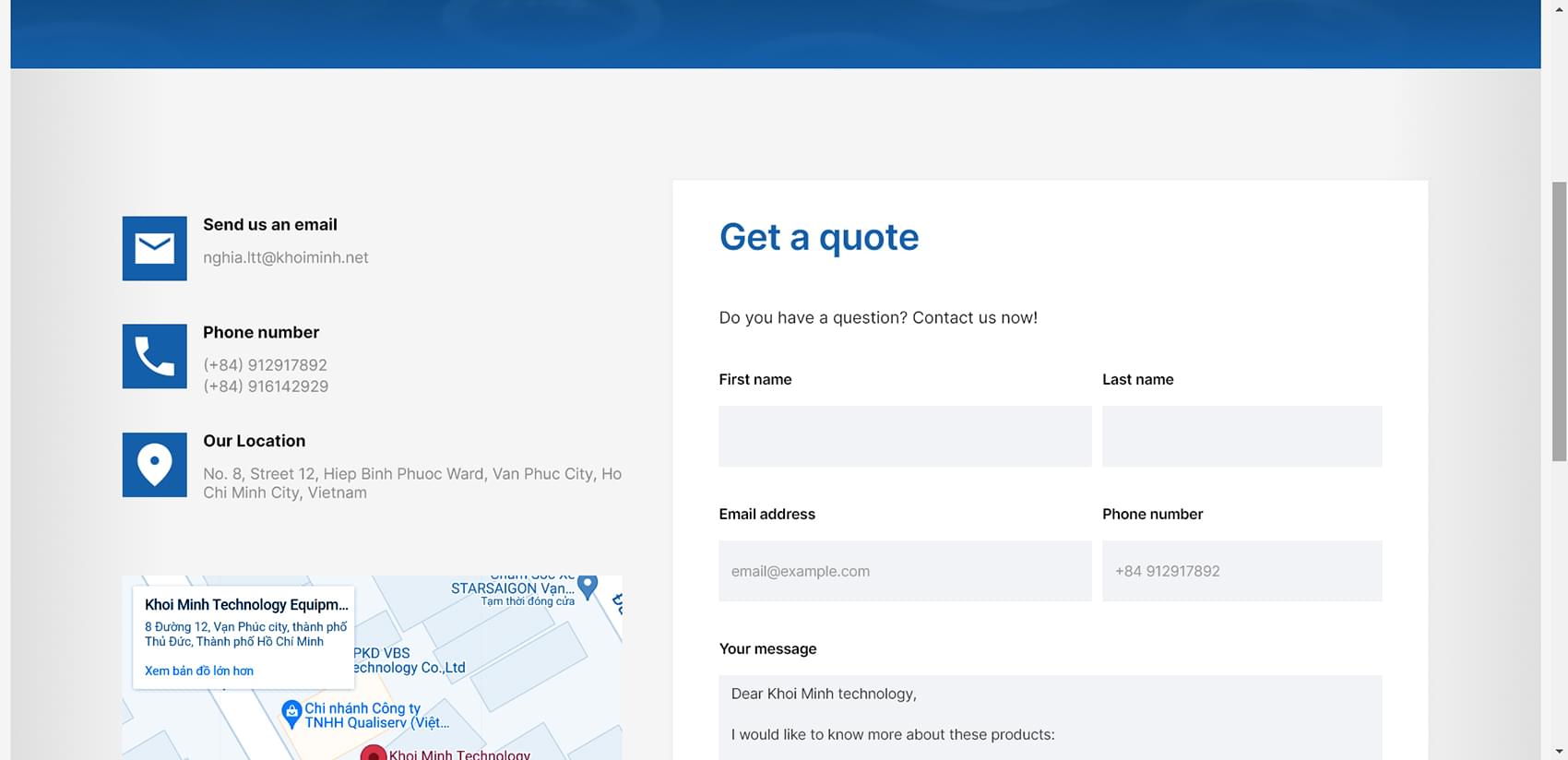
Task: Click the PKD VBS Technology Co.,Ltd map label
Action: coord(409,660)
